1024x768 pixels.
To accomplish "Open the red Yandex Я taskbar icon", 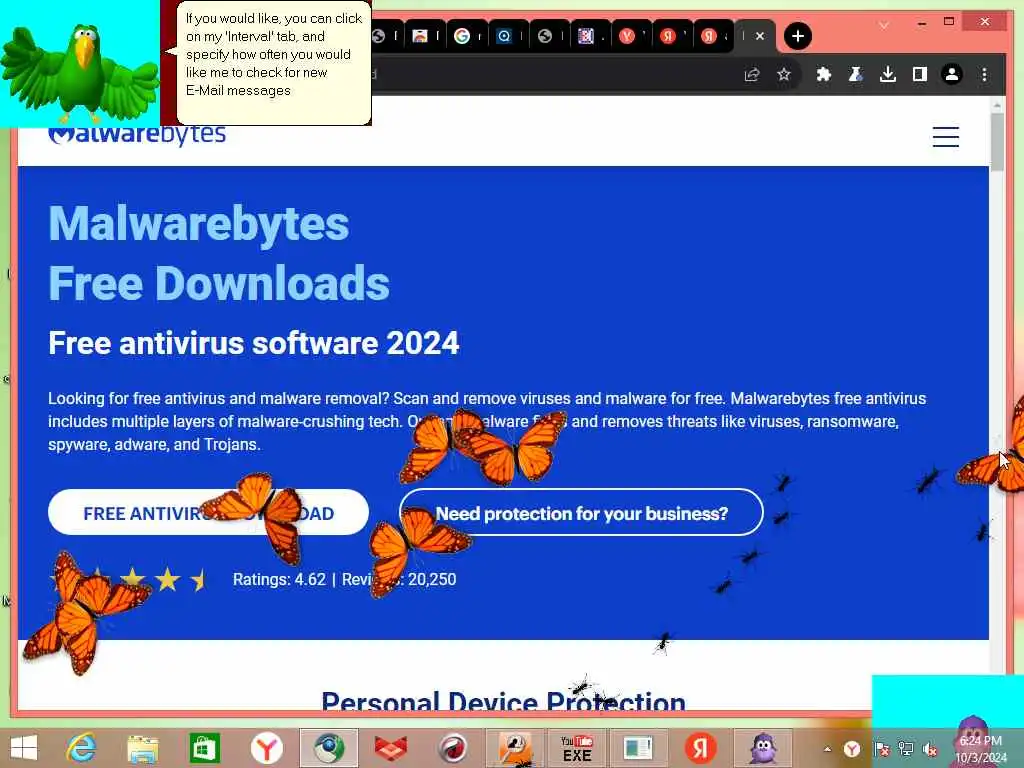I will [x=700, y=748].
